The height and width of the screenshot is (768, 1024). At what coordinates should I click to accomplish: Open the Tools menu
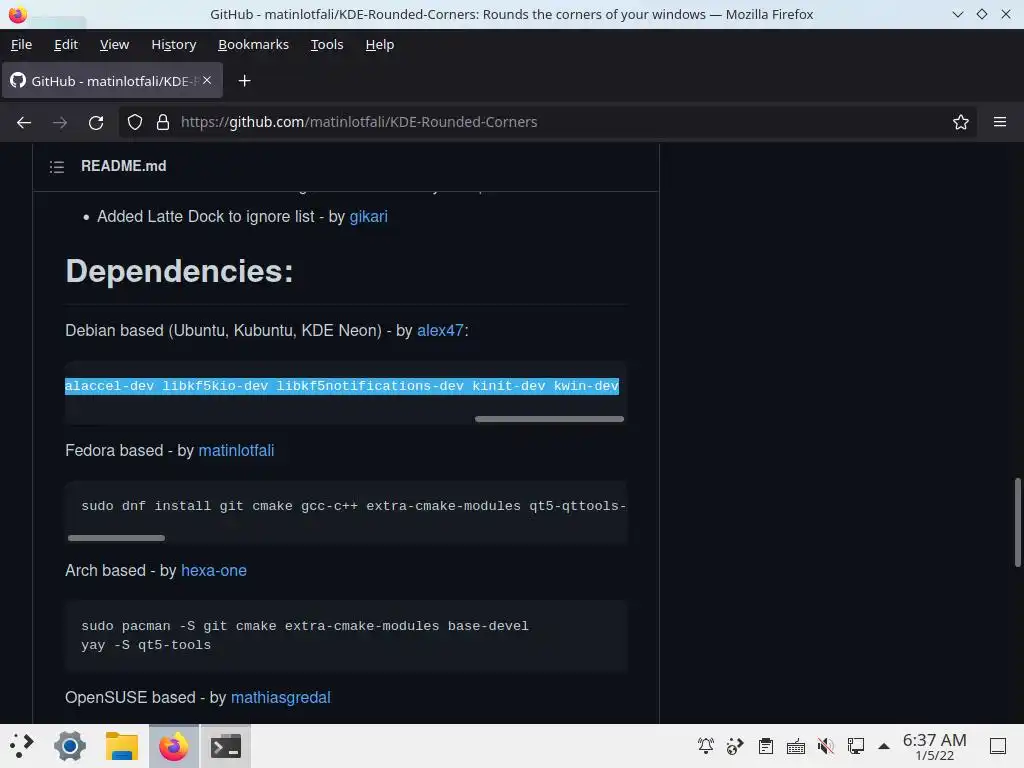point(327,44)
